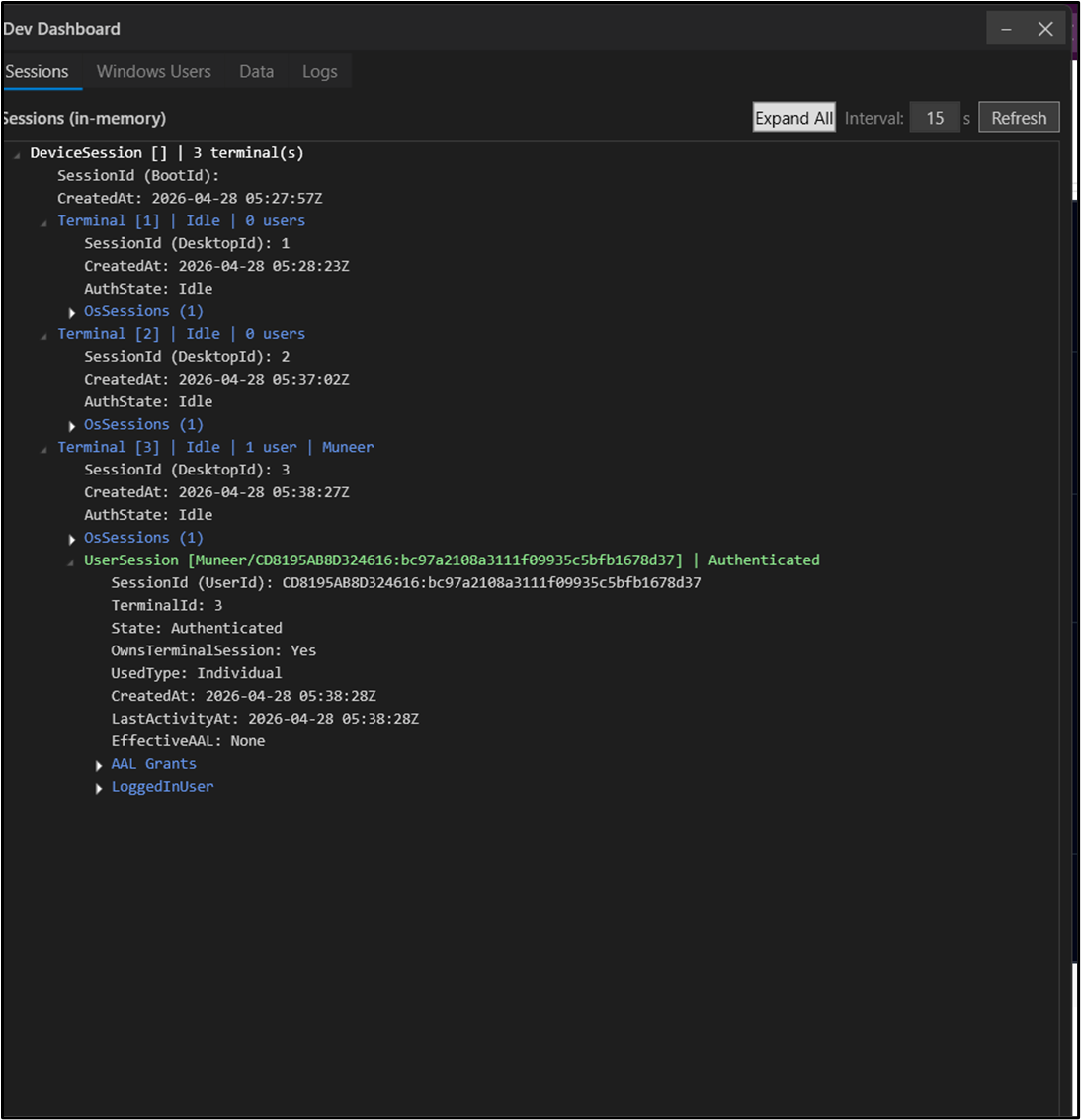Click the State: Authenticated row
Screen dimensions: 1081x1120
coord(197,628)
